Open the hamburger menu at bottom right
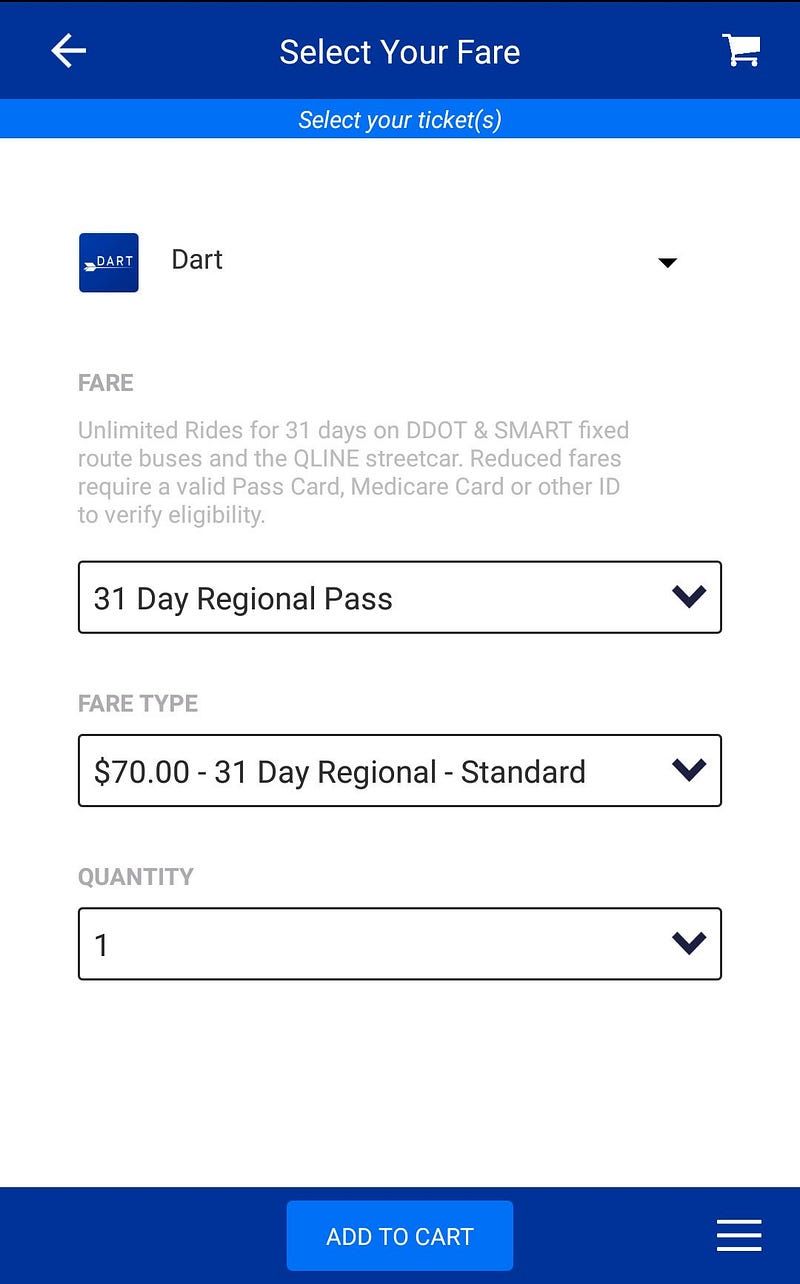Screen dimensions: 800x1284 click(739, 1235)
